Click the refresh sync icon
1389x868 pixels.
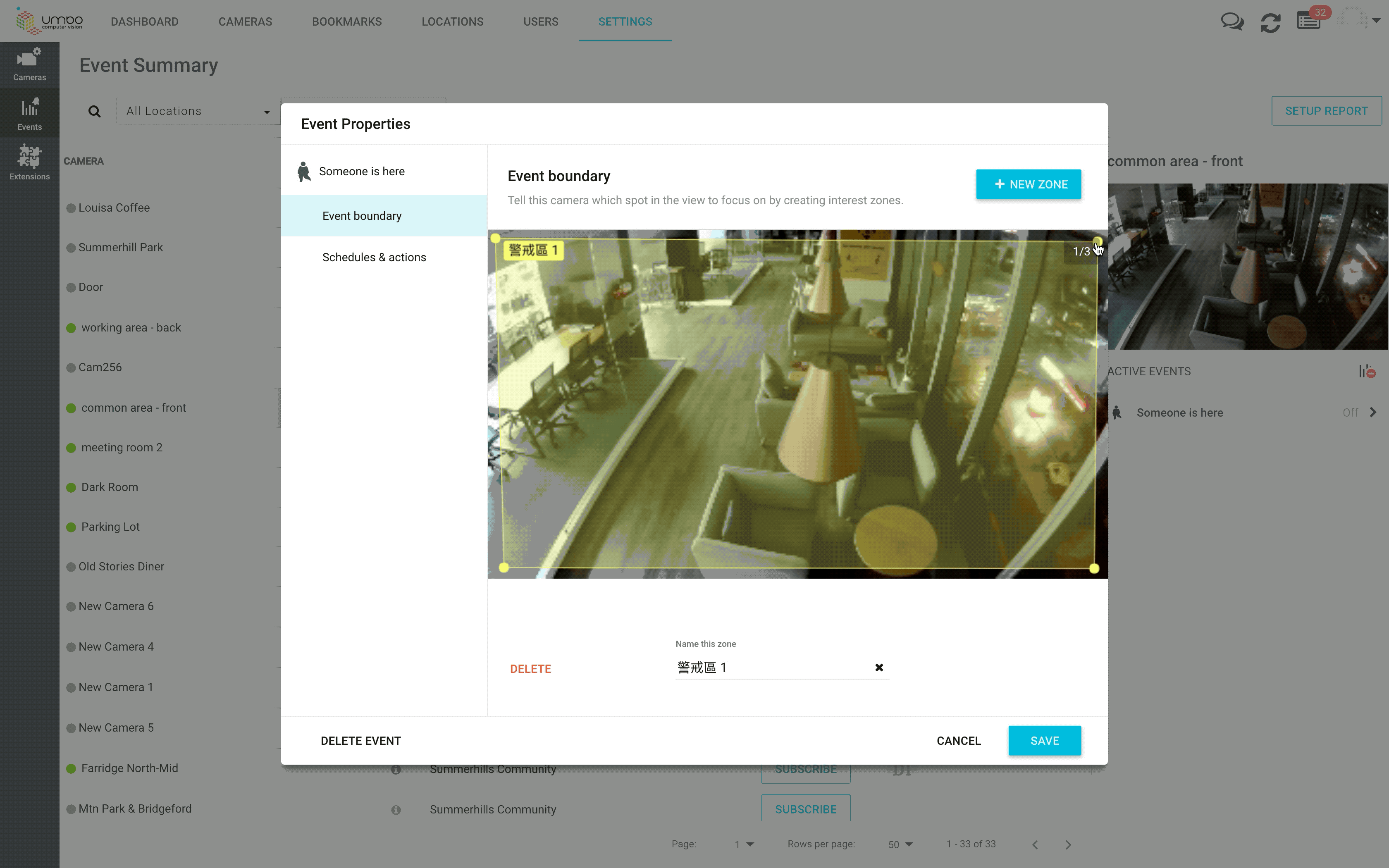(1270, 22)
